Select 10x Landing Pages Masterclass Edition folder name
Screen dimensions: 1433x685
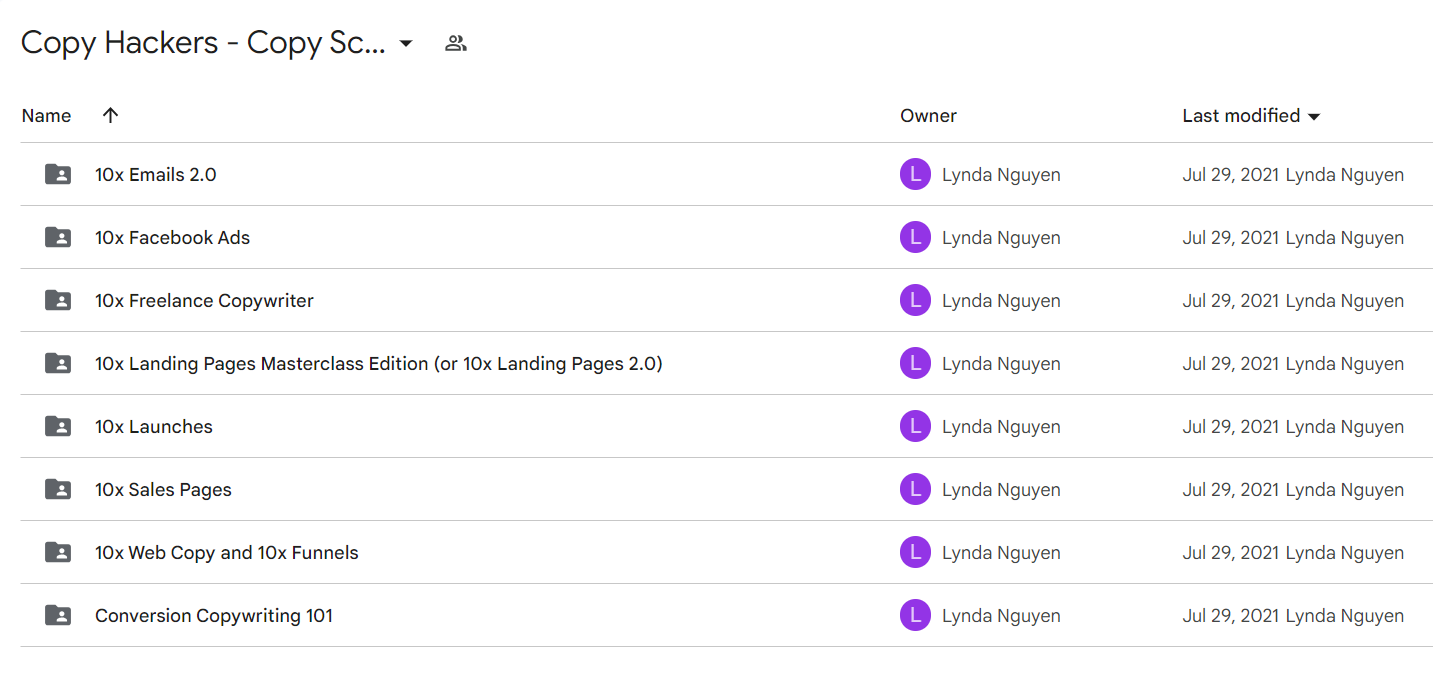379,364
